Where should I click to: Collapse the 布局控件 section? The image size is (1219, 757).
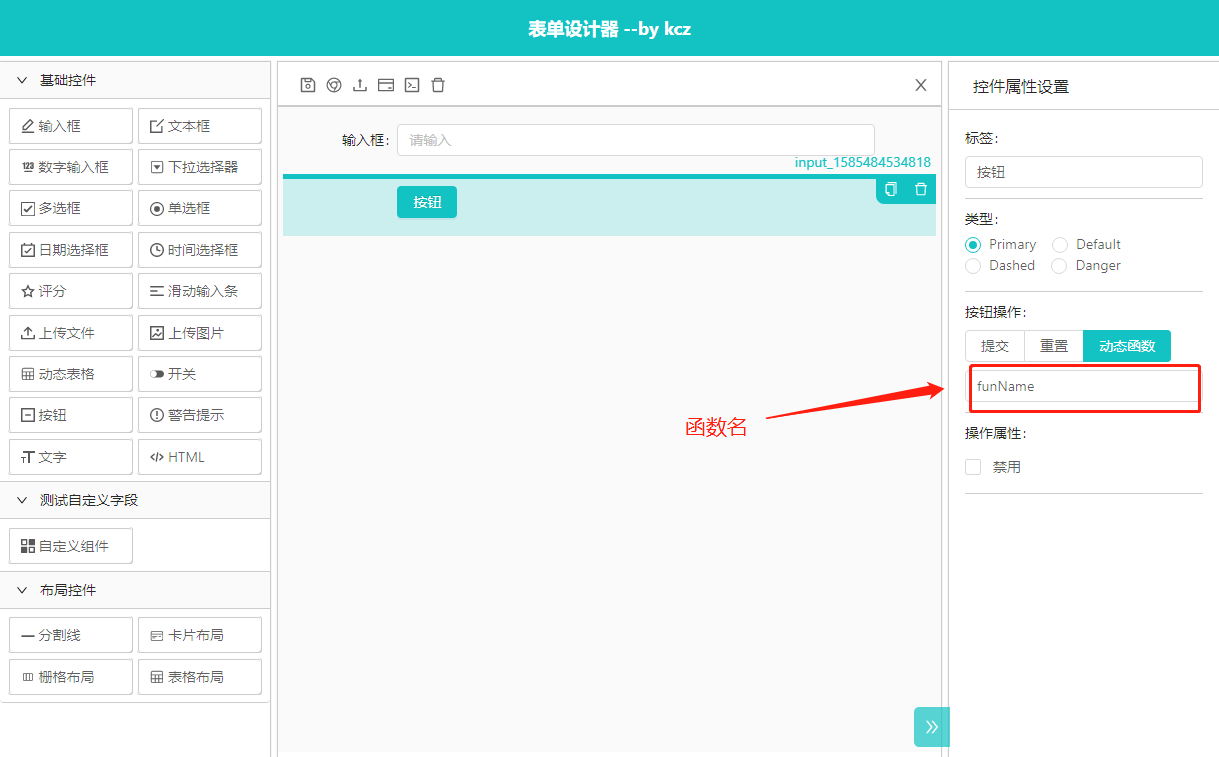(x=22, y=590)
